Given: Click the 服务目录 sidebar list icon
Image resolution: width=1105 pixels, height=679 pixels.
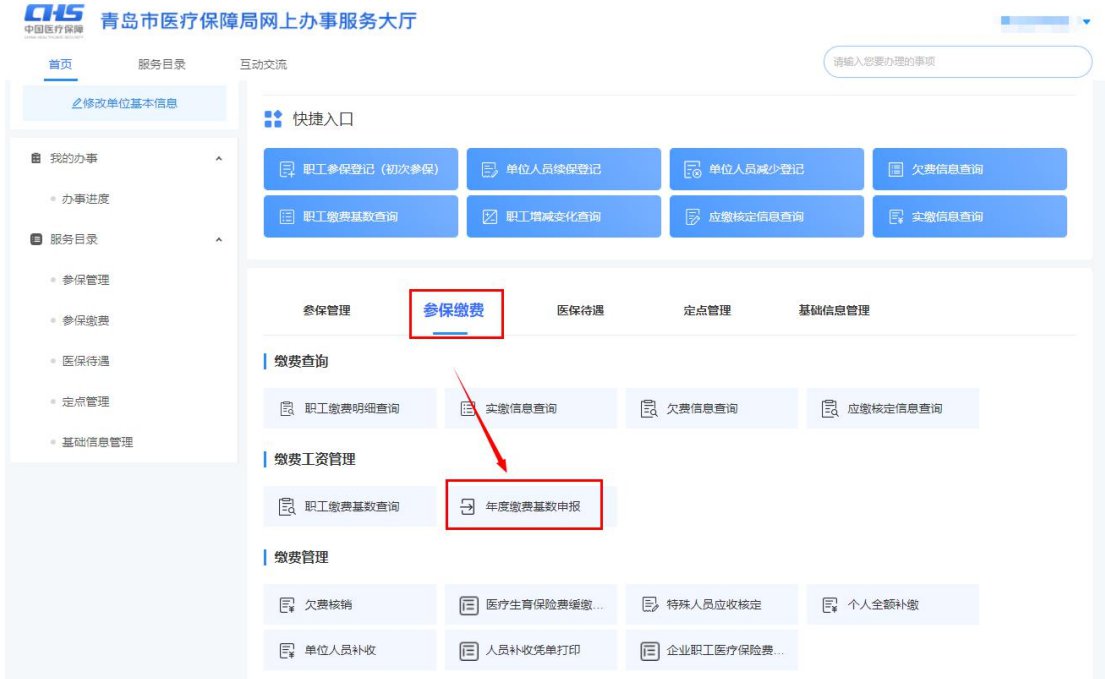Looking at the screenshot, I should click(36, 239).
